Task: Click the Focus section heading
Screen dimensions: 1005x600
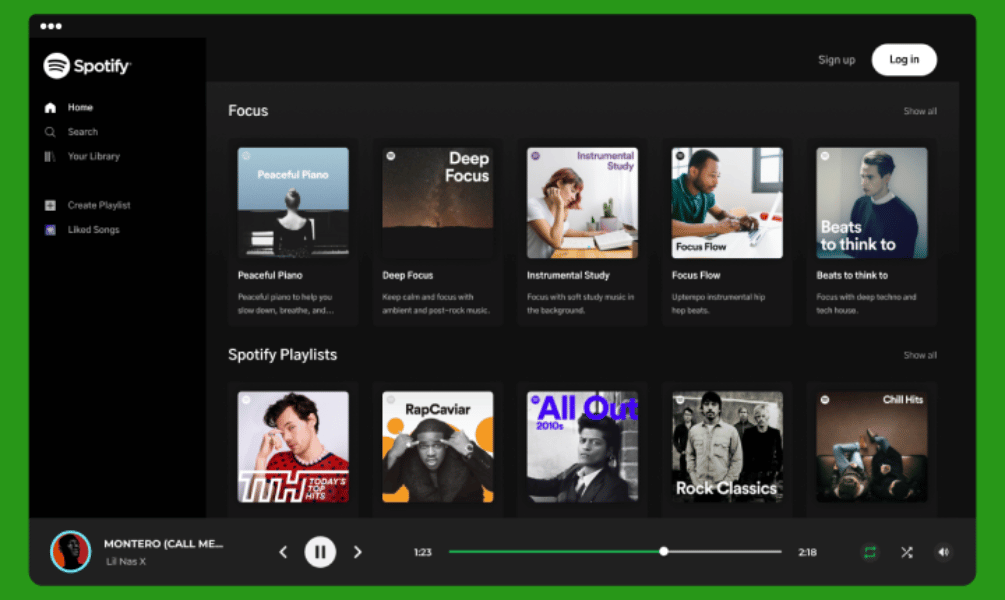Action: (x=248, y=111)
